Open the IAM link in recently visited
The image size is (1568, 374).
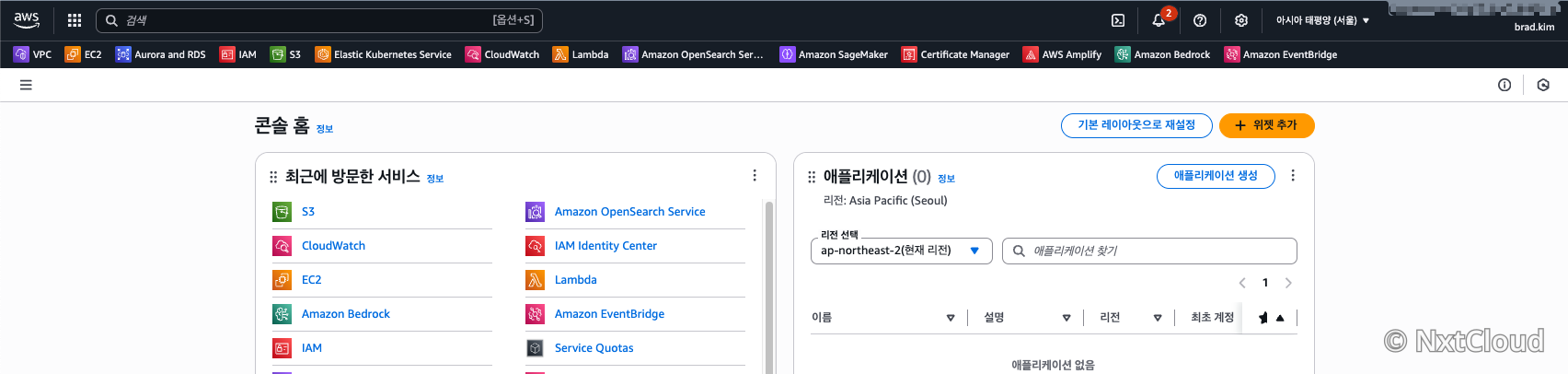pos(312,348)
